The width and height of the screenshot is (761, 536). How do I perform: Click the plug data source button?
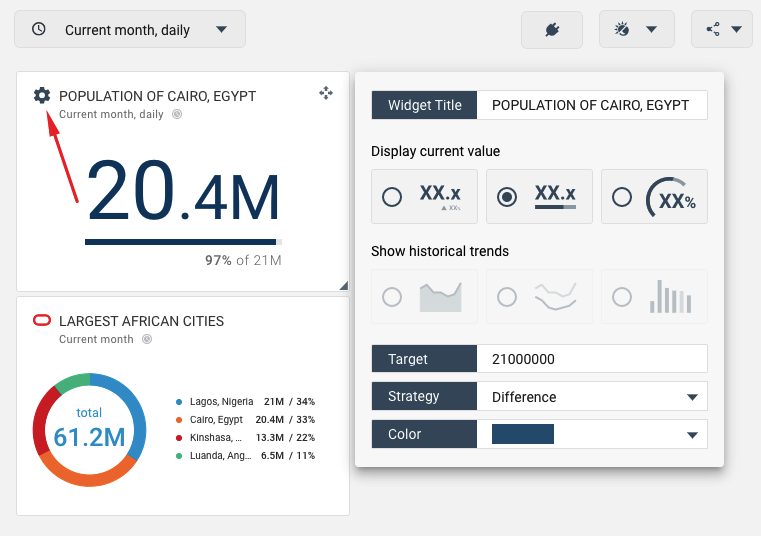552,30
